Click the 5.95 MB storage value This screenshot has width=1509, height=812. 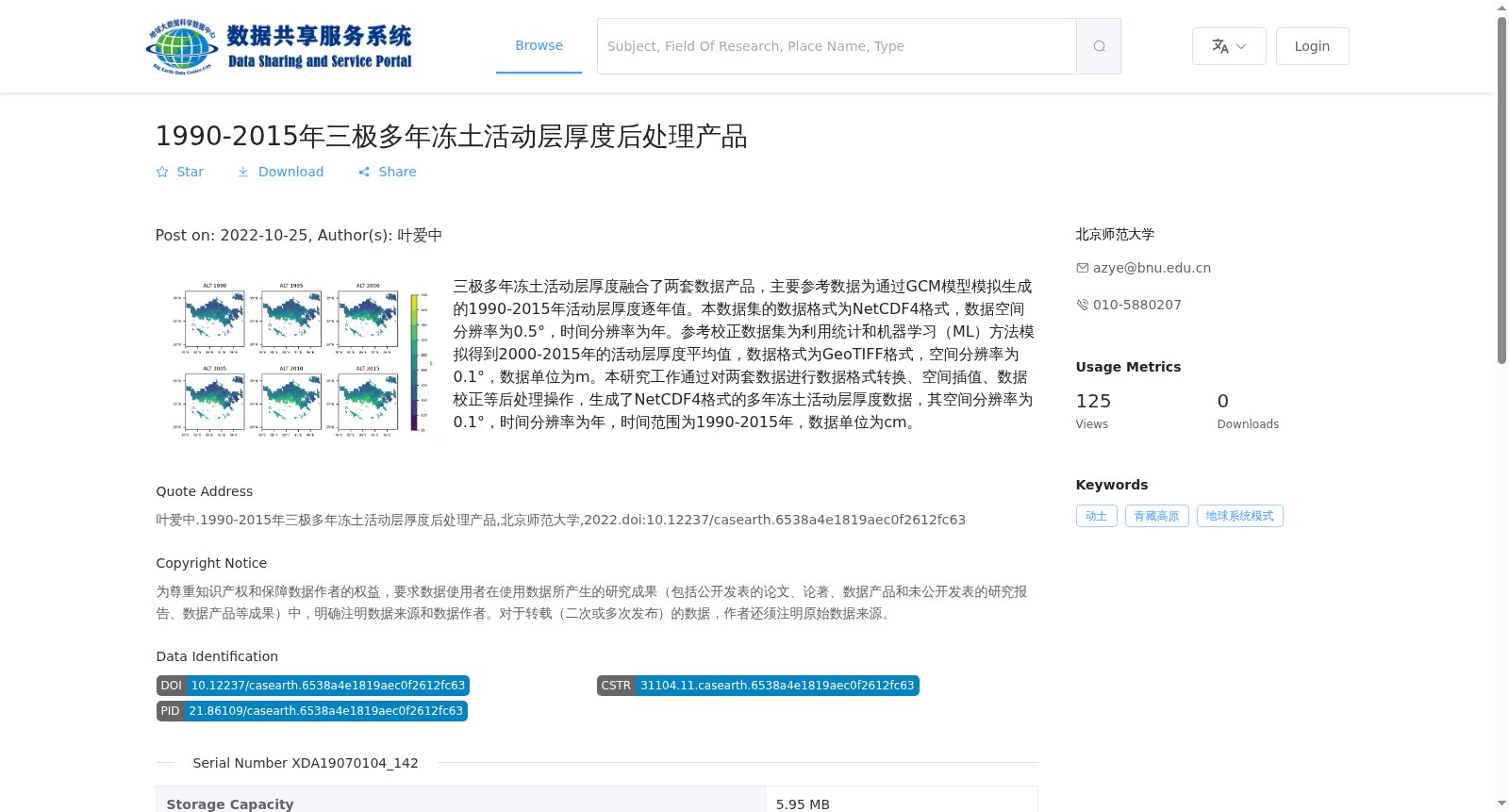click(x=803, y=804)
